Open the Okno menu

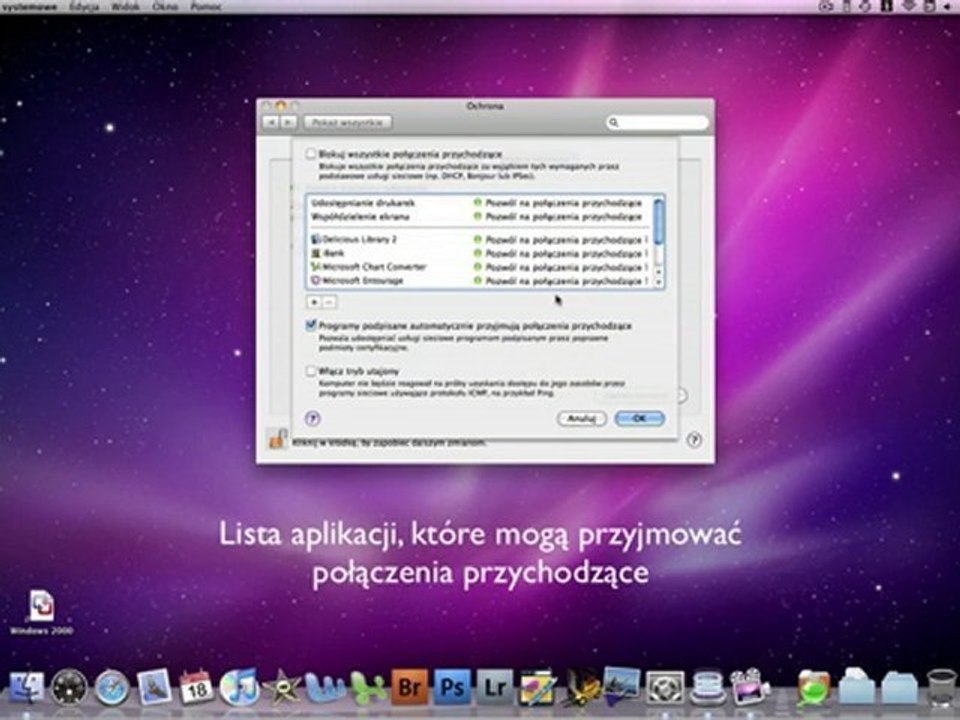(165, 7)
